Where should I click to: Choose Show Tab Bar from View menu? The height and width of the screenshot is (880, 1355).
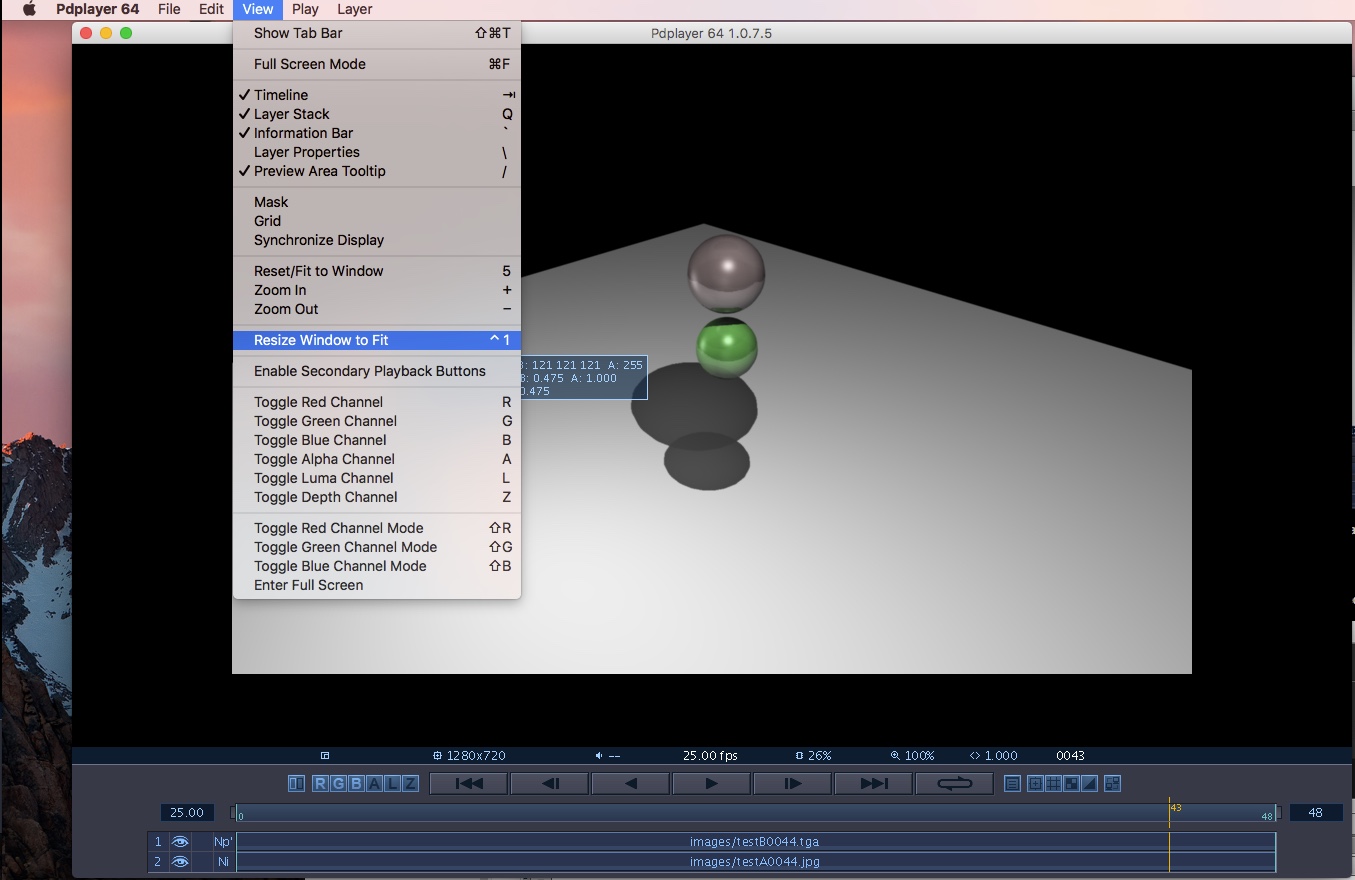point(377,33)
